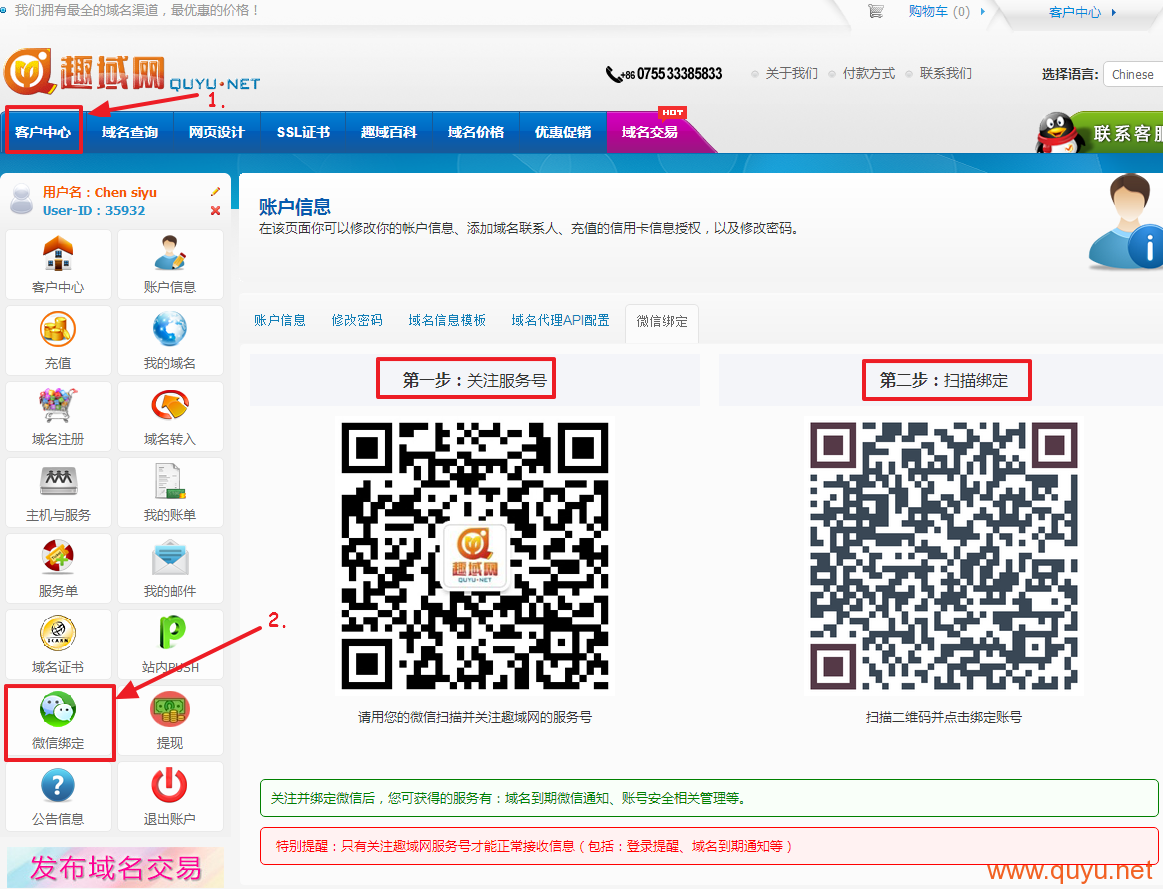The width and height of the screenshot is (1163, 889).
Task: Select the 微信绑定 tab
Action: tap(662, 322)
